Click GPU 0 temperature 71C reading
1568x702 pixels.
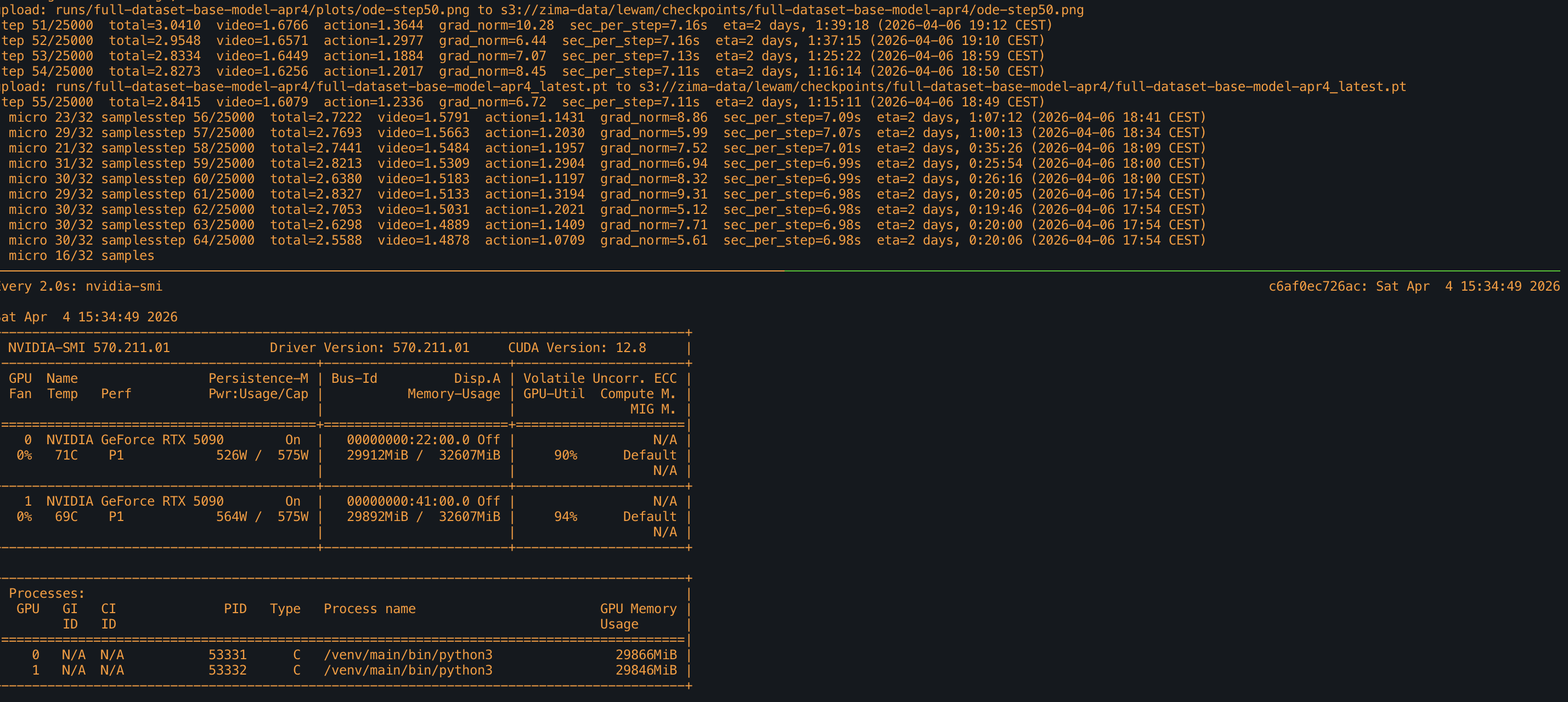point(66,455)
